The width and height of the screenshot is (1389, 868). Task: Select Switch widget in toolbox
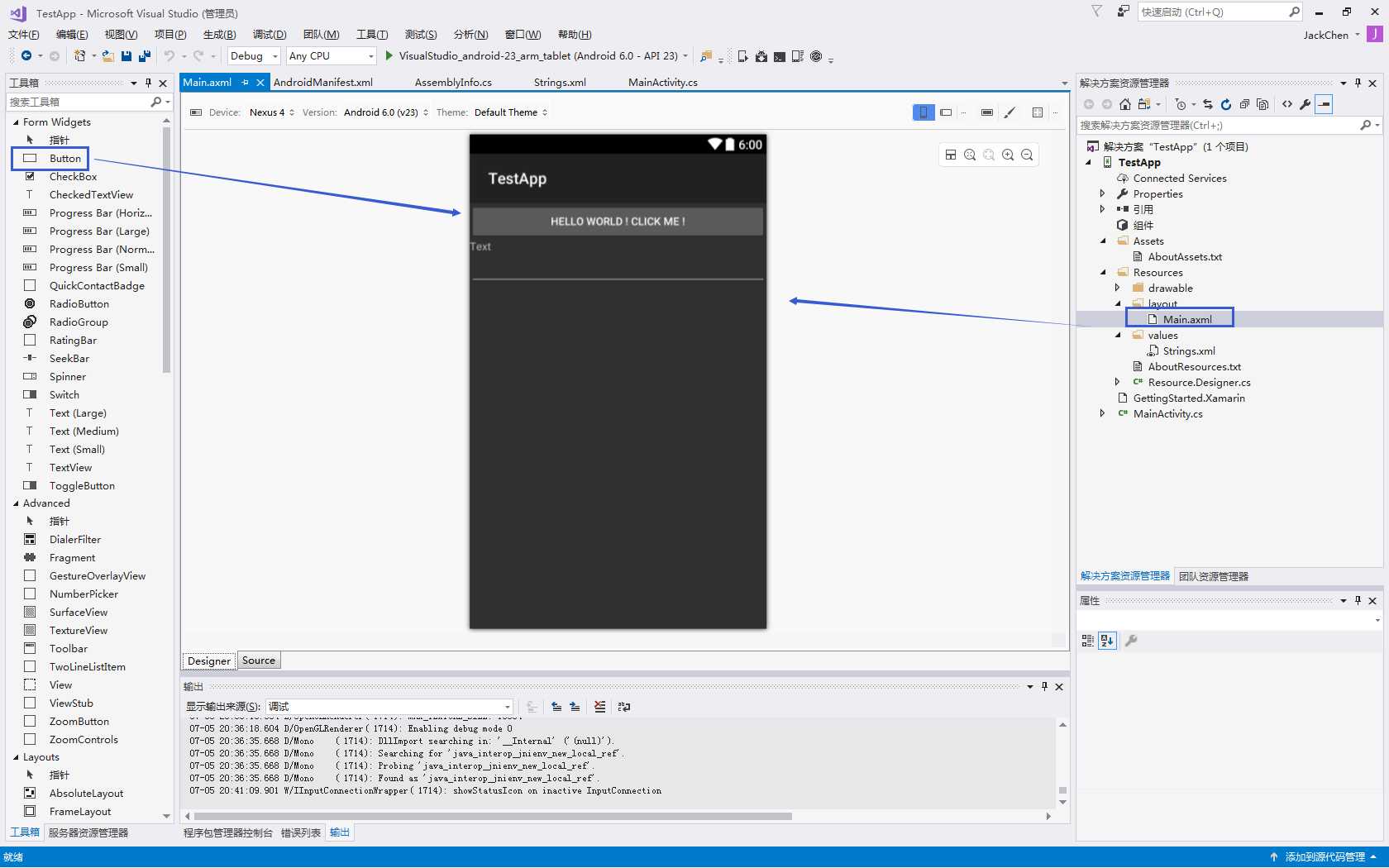click(64, 395)
